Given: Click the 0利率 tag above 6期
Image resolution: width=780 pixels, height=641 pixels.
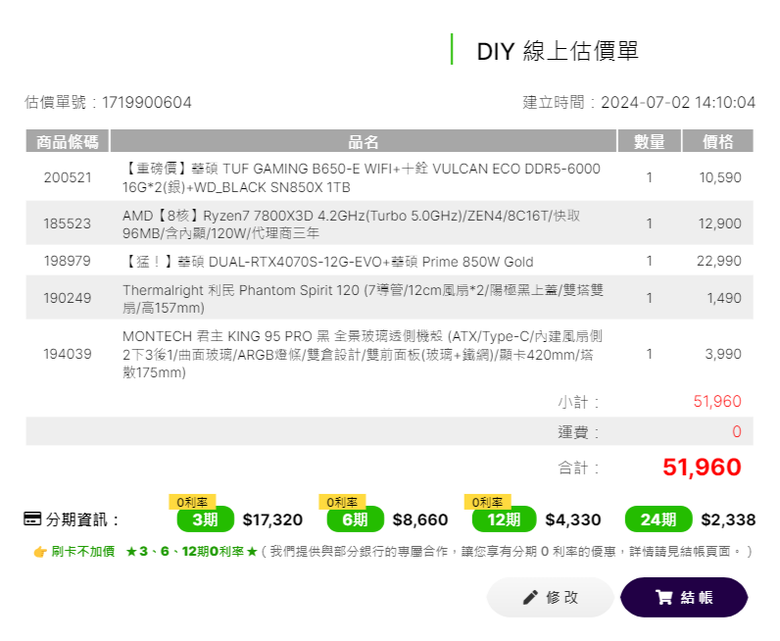Looking at the screenshot, I should tap(342, 502).
